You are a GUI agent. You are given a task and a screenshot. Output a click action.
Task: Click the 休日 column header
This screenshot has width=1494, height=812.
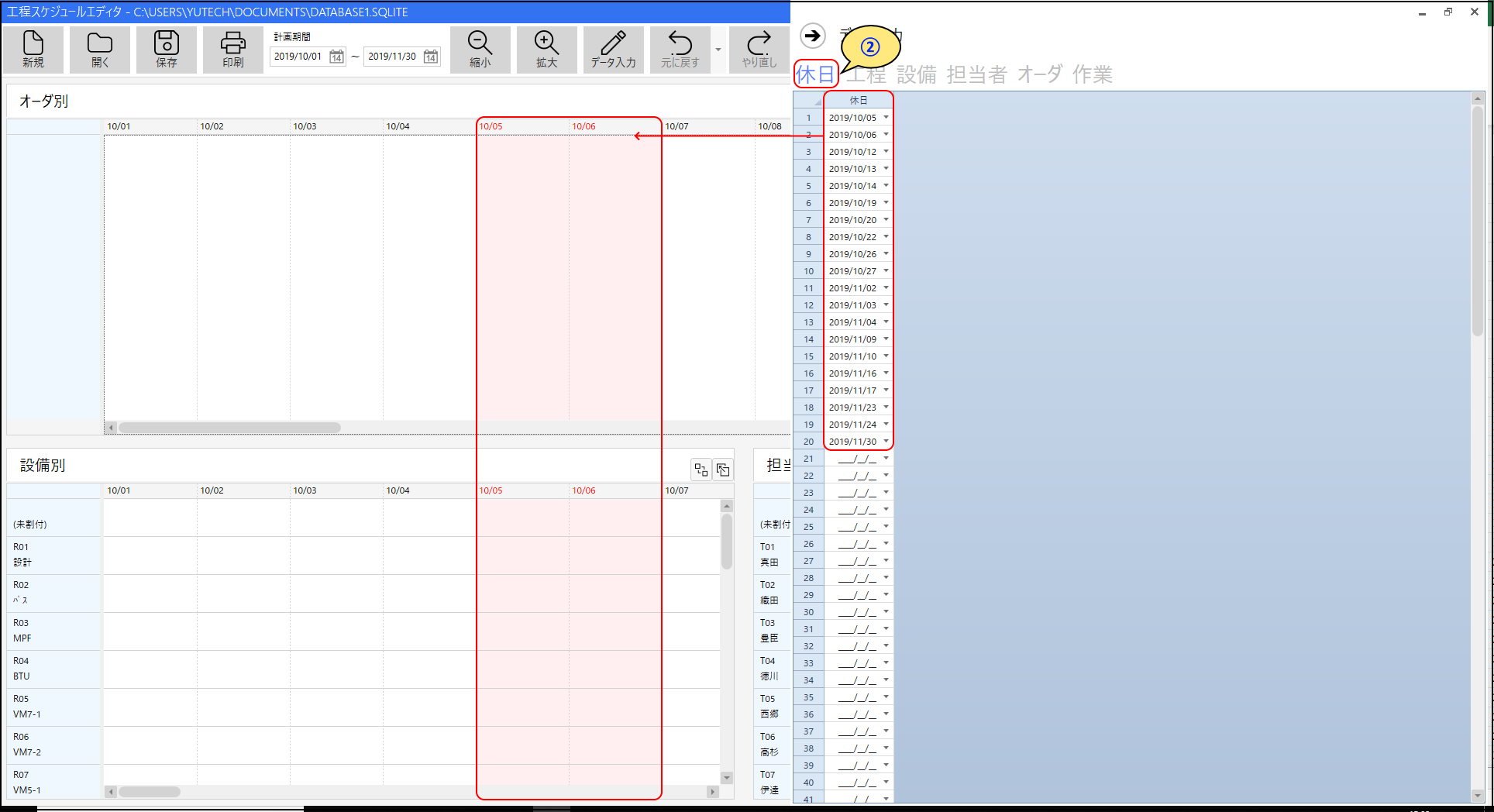pyautogui.click(x=859, y=100)
